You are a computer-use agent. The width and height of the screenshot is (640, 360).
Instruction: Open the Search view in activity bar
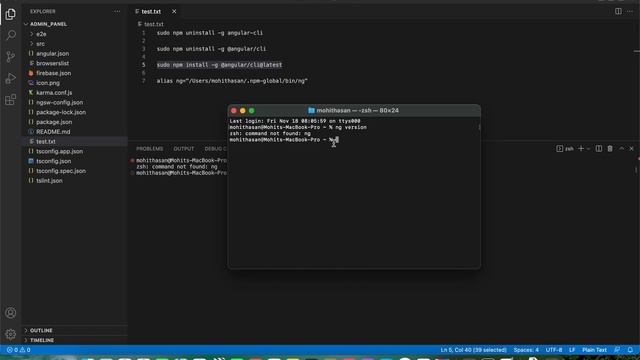11,35
